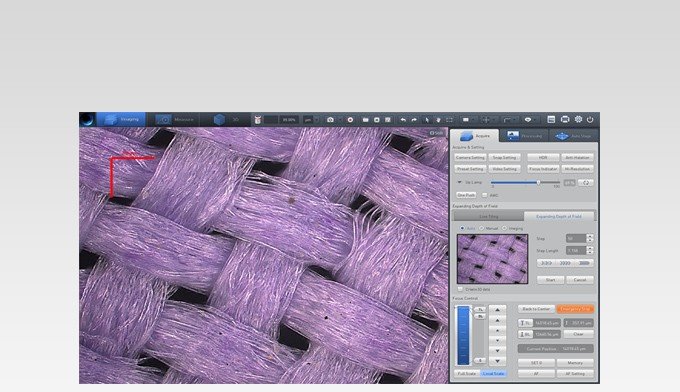Select the hand pan tool
Viewport: 680px width, 392px height.
(438, 120)
